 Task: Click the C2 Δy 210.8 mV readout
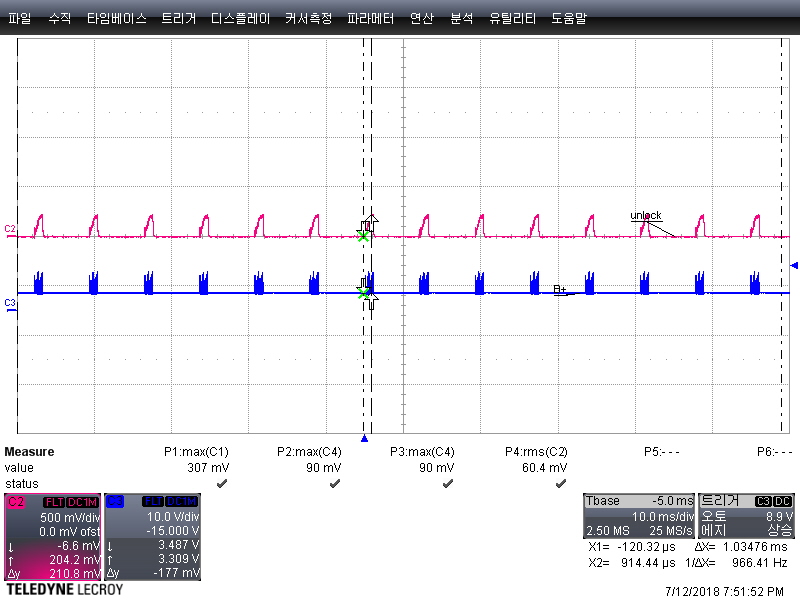[53, 573]
